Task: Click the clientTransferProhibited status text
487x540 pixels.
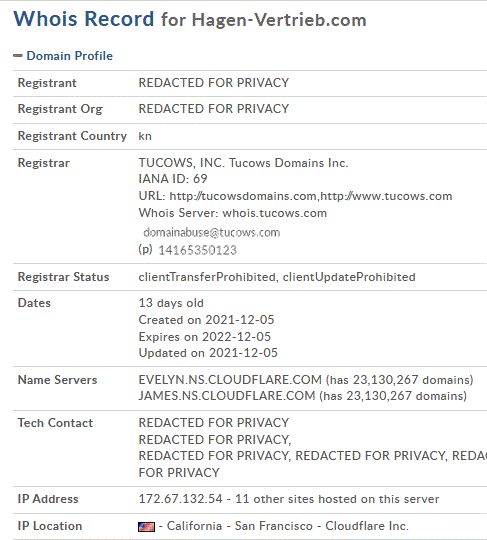Action: 207,277
